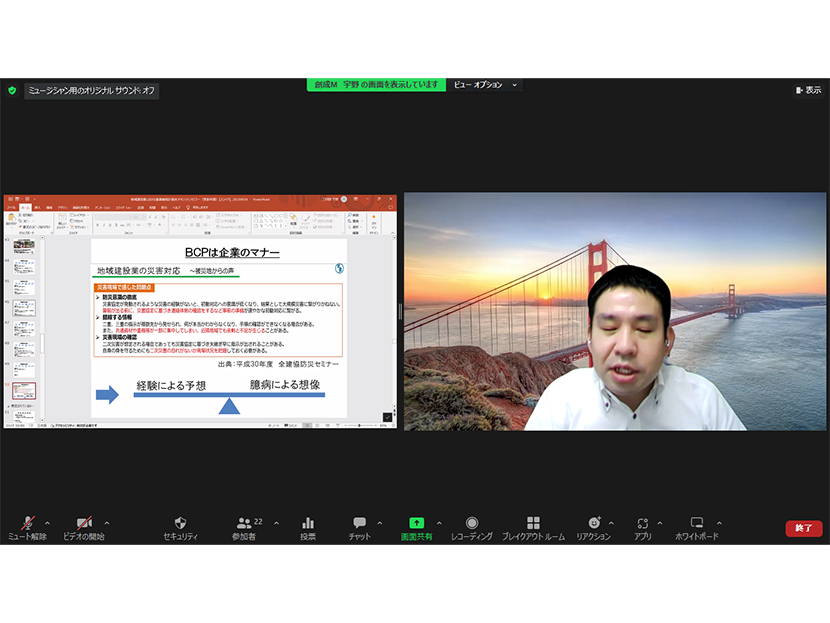
Task: Open Reactions smiley icon
Action: (593, 524)
